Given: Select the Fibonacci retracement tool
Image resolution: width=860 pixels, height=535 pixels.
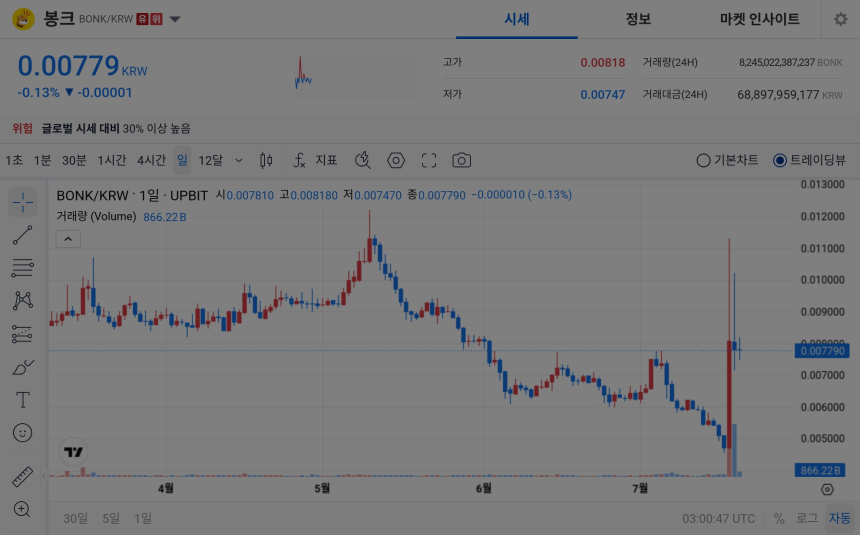Looking at the screenshot, I should pyautogui.click(x=22, y=268).
